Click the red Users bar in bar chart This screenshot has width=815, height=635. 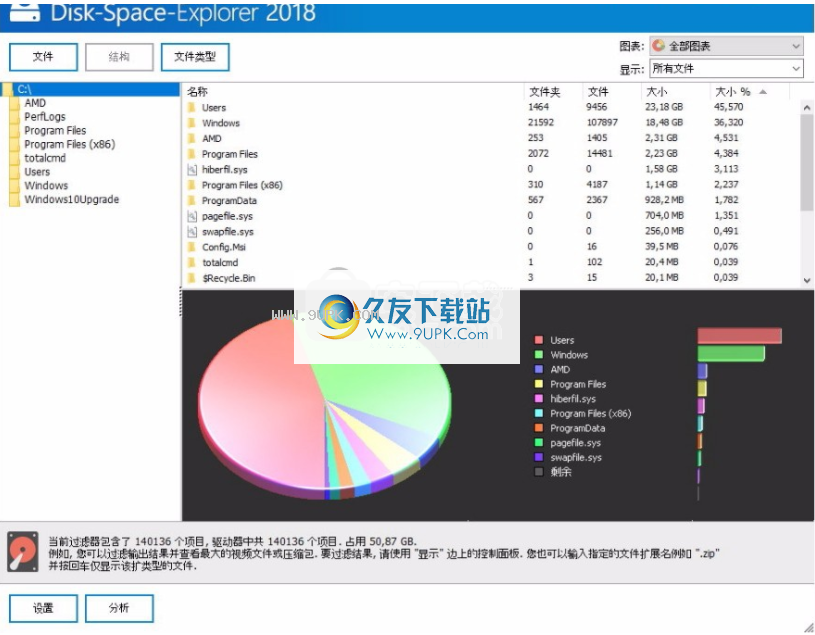click(739, 336)
